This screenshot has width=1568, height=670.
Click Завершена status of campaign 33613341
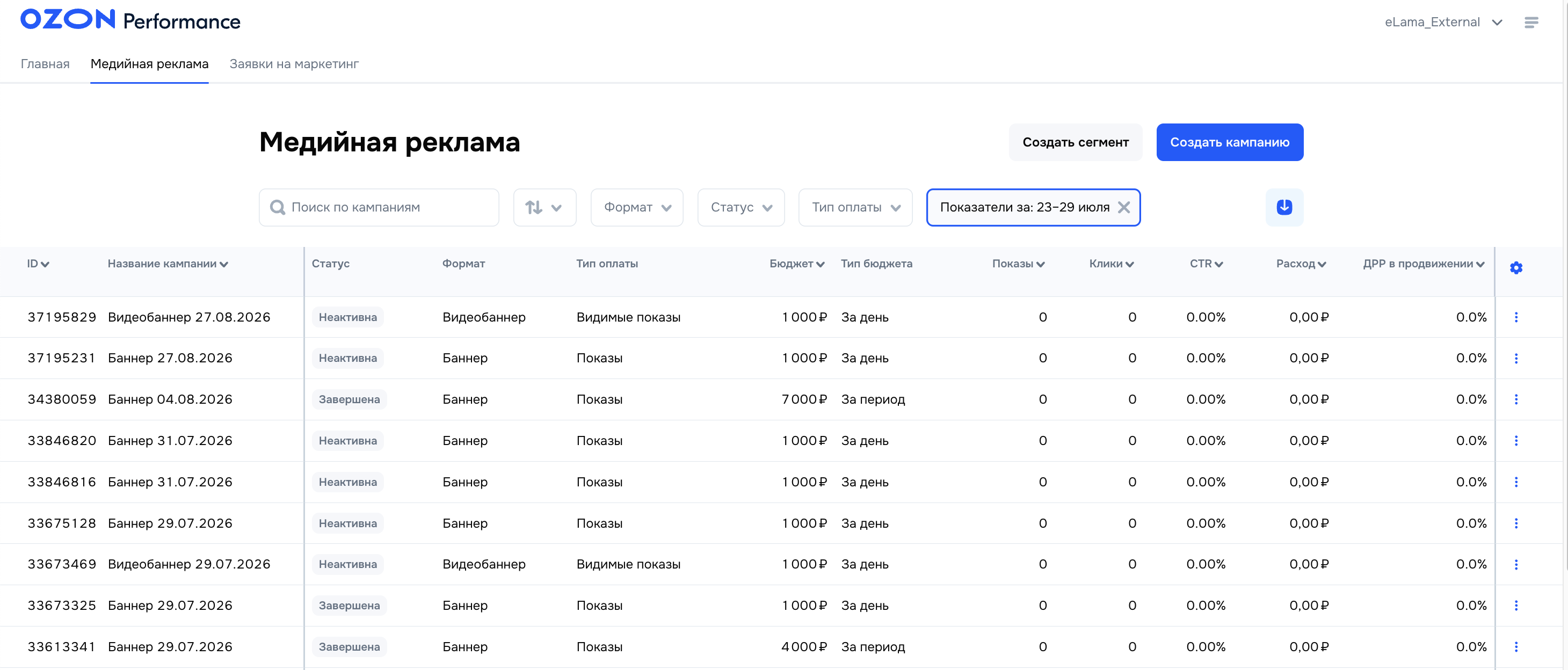350,647
